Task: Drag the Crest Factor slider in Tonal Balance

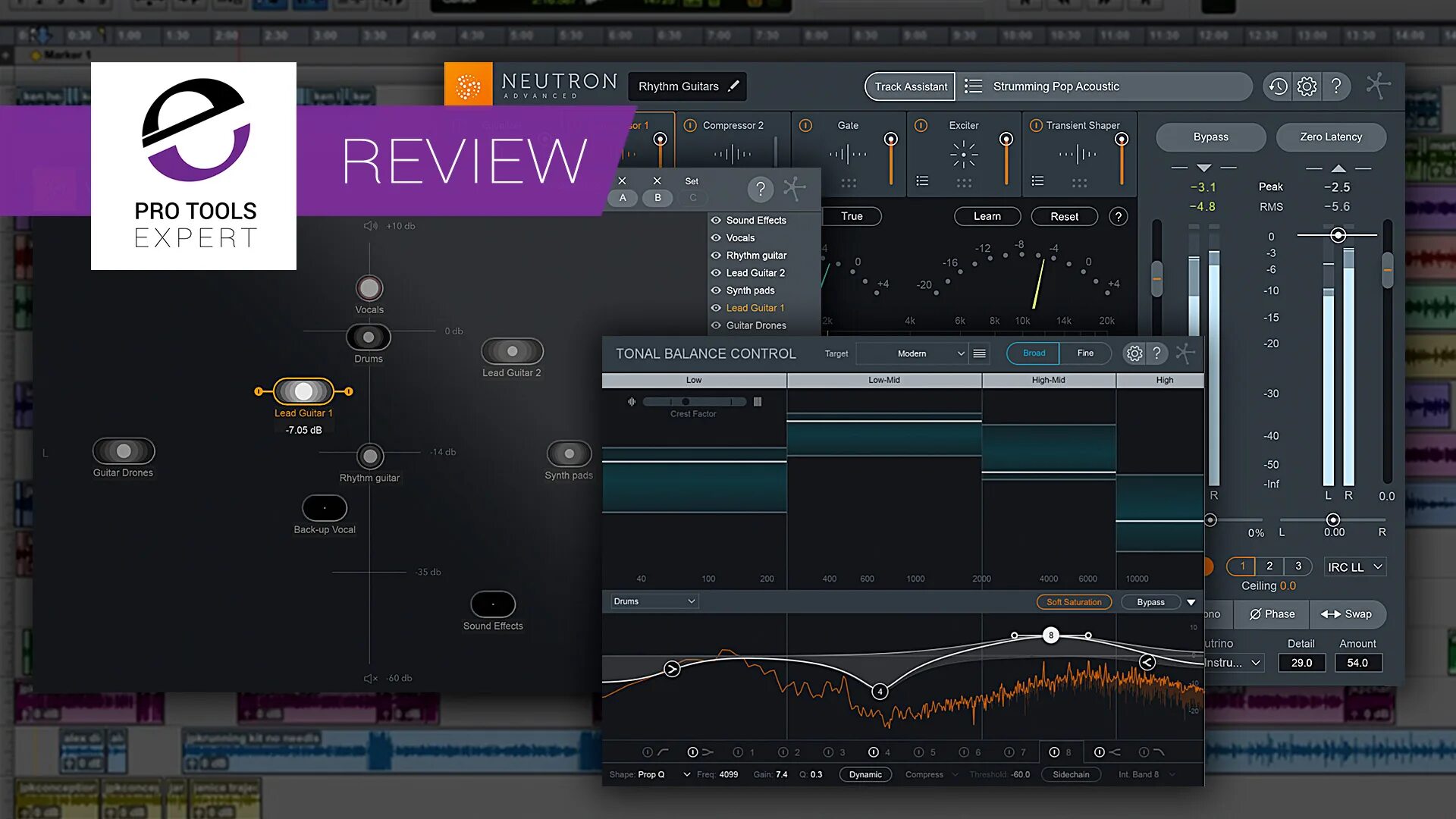Action: tap(680, 401)
